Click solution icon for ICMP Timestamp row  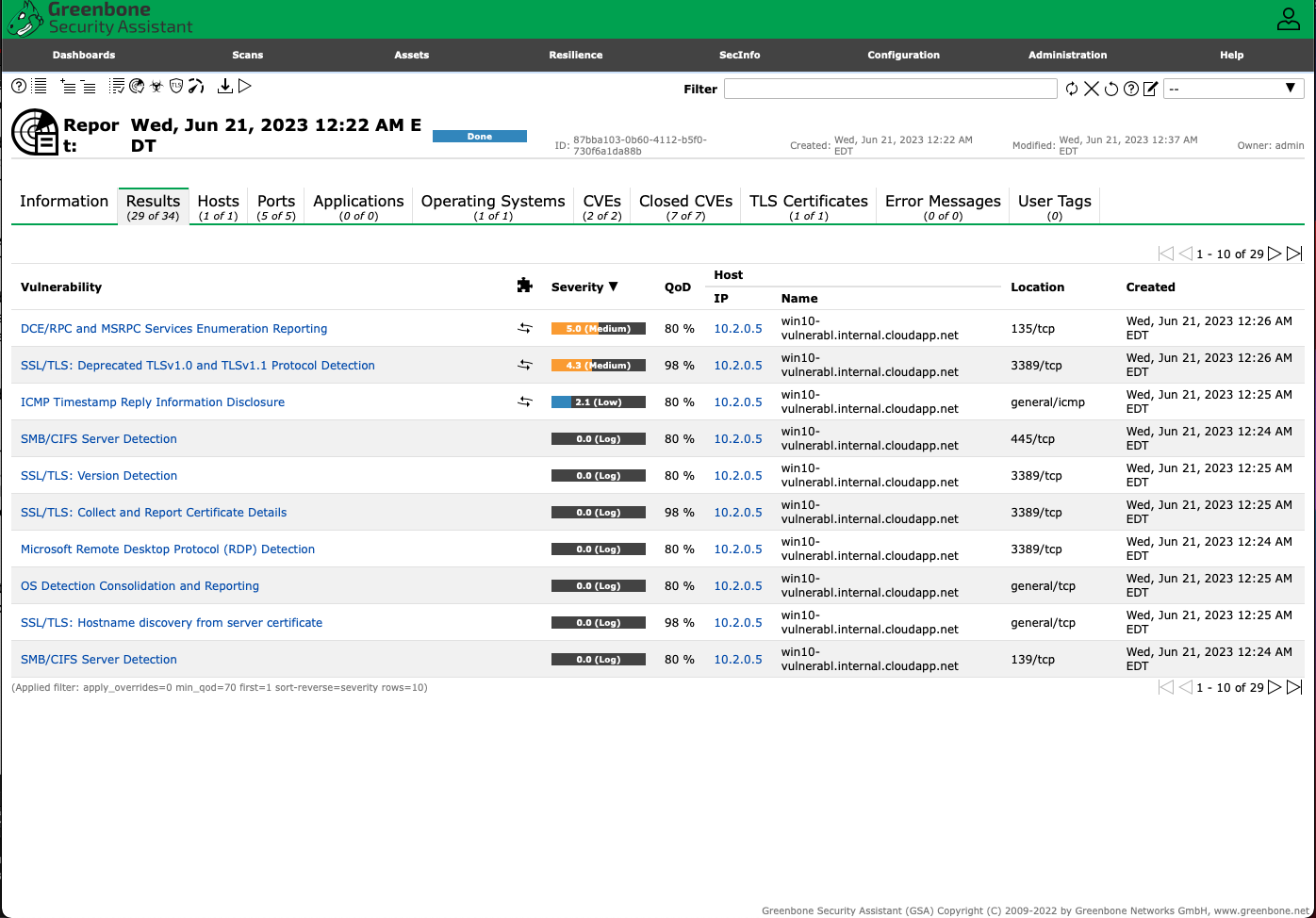click(x=525, y=402)
